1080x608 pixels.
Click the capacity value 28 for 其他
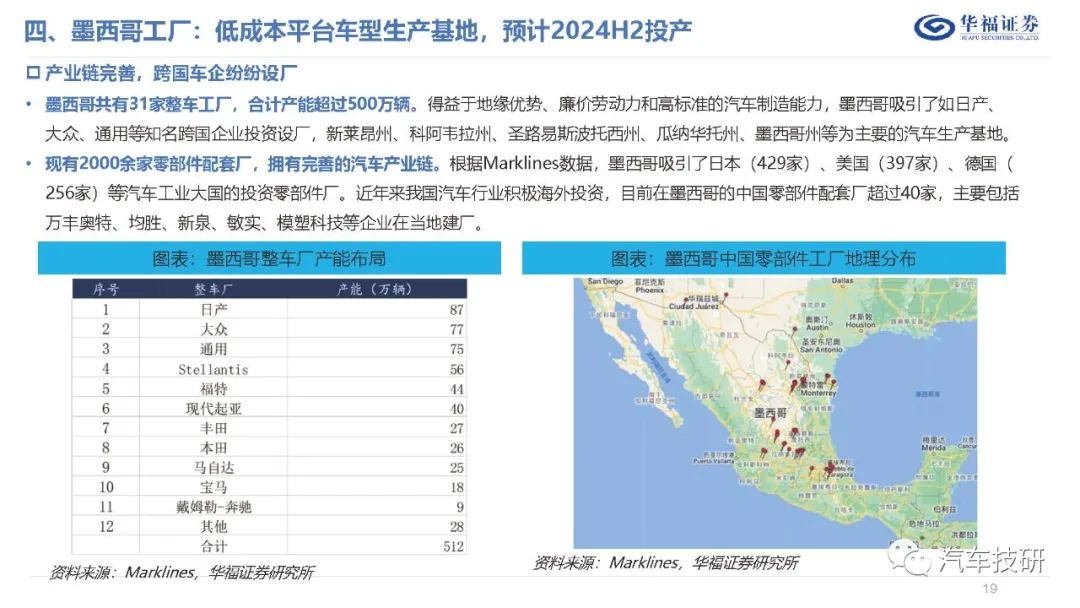click(457, 527)
